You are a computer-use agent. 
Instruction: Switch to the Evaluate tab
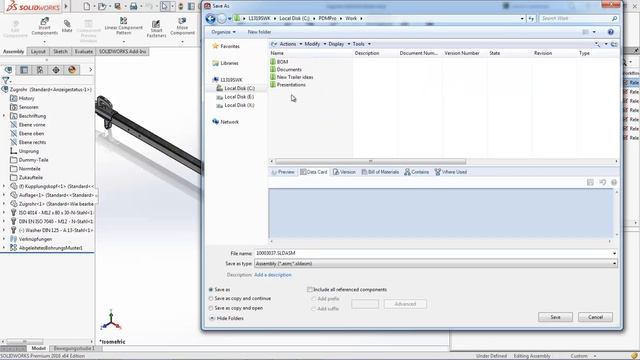[x=84, y=51]
